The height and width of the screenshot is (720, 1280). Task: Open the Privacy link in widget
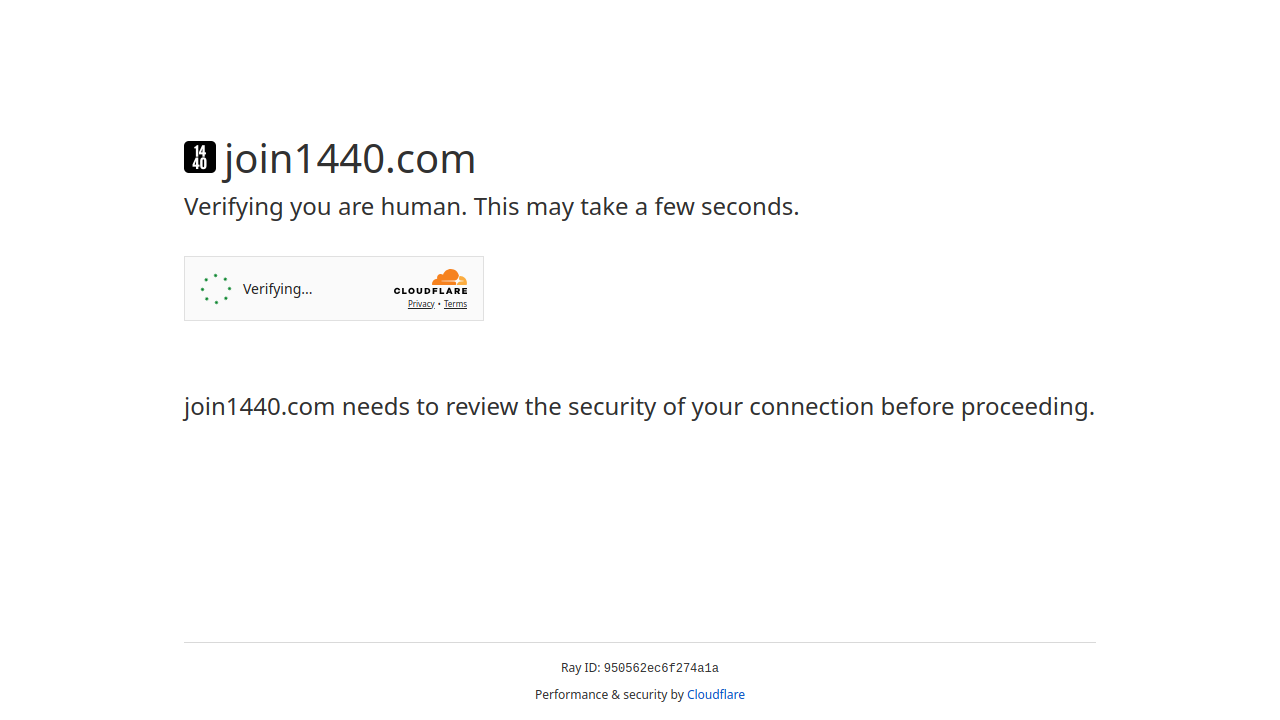421,304
